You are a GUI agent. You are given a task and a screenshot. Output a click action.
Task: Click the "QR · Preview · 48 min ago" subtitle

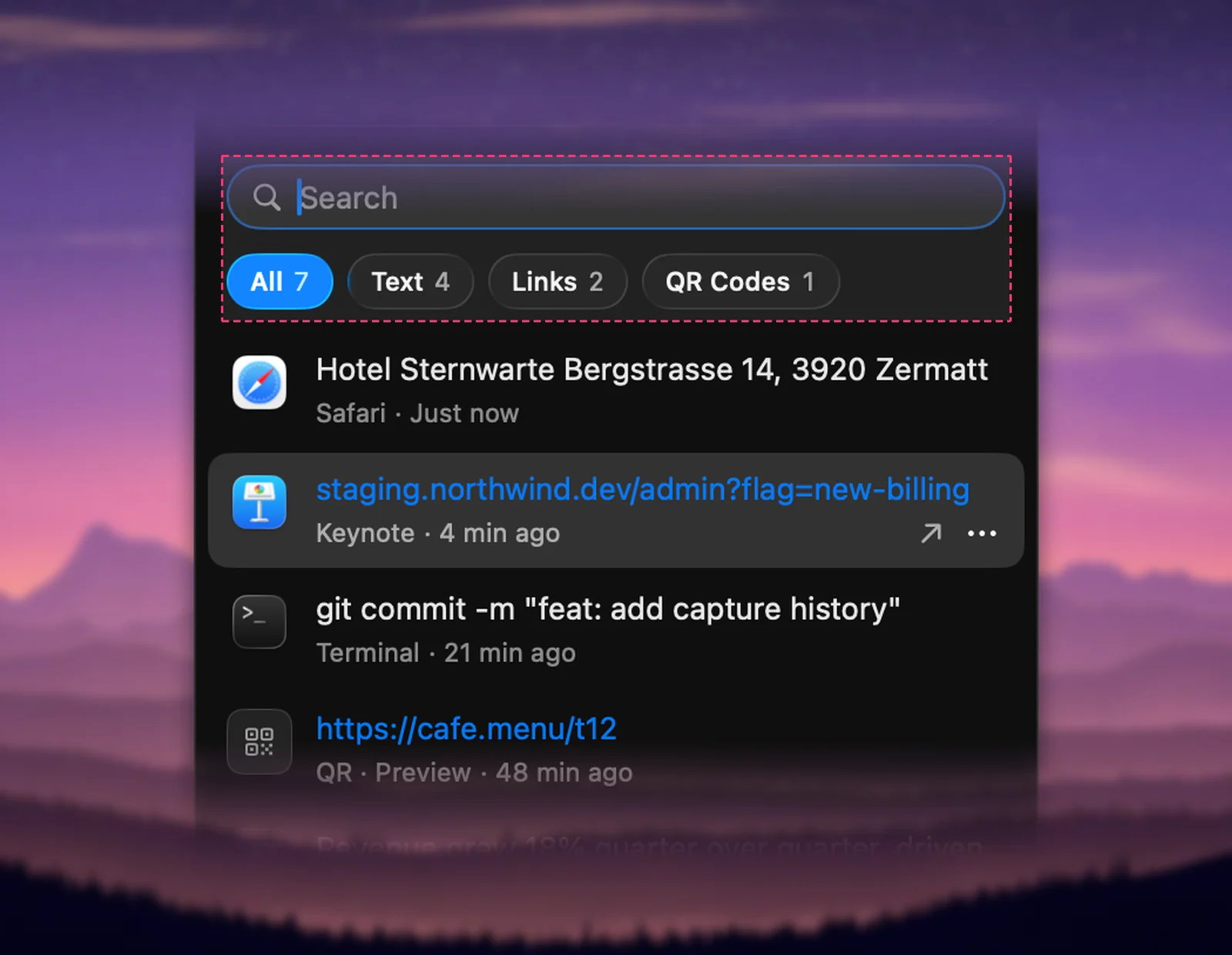tap(474, 772)
